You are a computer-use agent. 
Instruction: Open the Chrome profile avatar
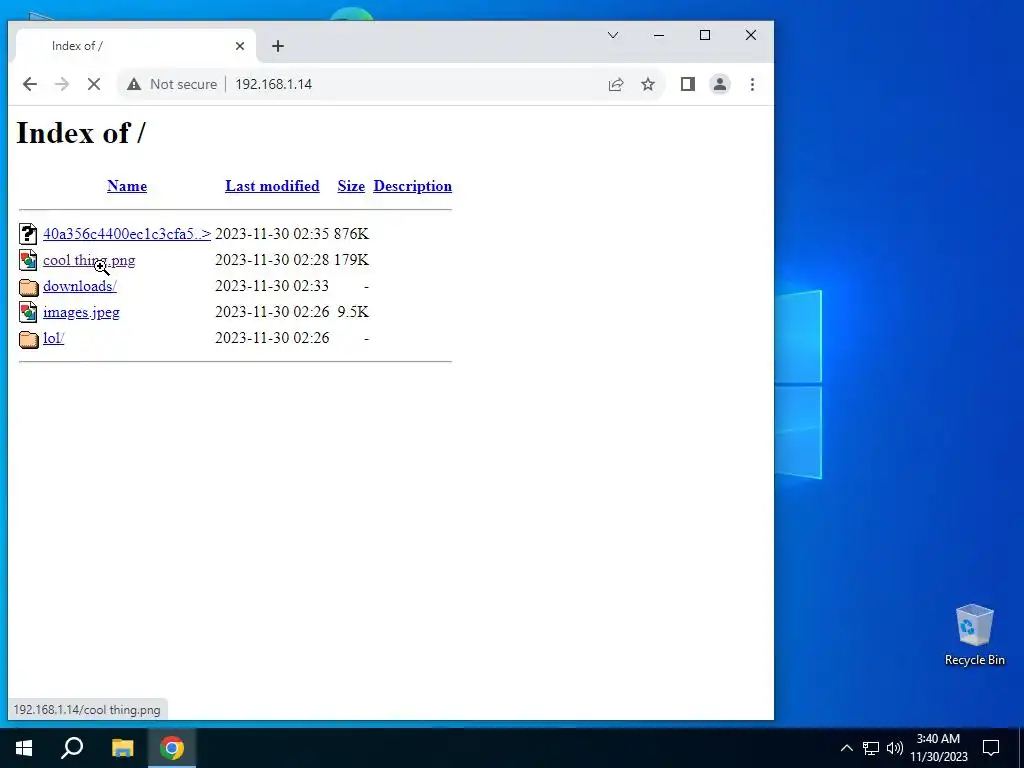click(x=720, y=84)
